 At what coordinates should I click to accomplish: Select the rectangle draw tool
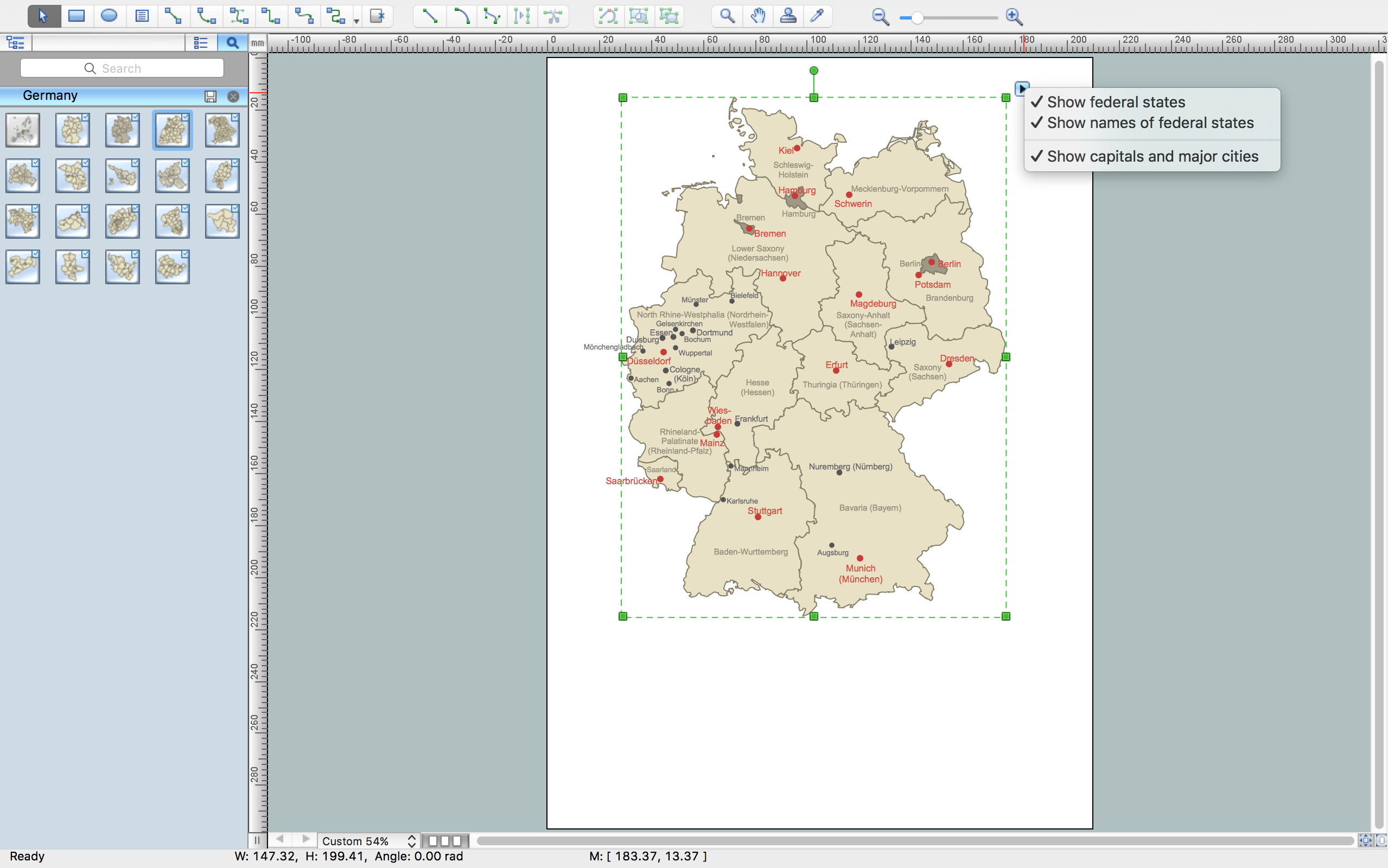pos(75,16)
